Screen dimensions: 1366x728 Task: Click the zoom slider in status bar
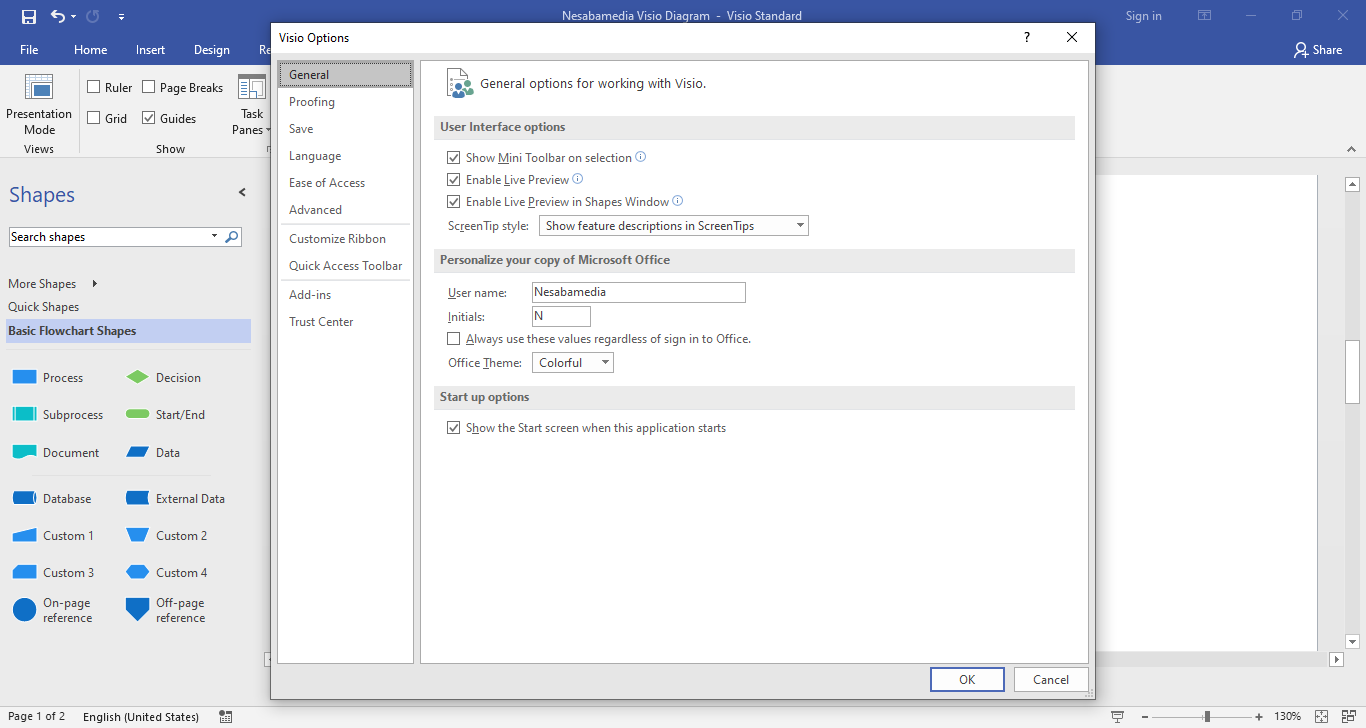(1207, 716)
